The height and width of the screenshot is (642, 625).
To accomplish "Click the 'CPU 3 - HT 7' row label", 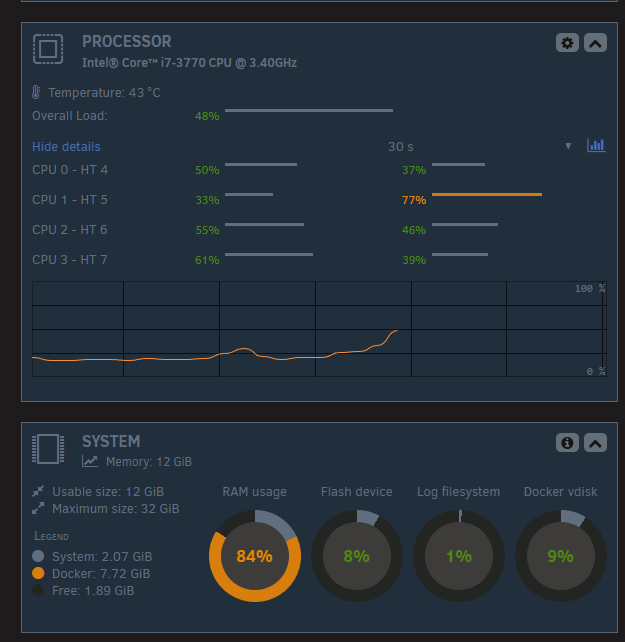I will (x=70, y=260).
